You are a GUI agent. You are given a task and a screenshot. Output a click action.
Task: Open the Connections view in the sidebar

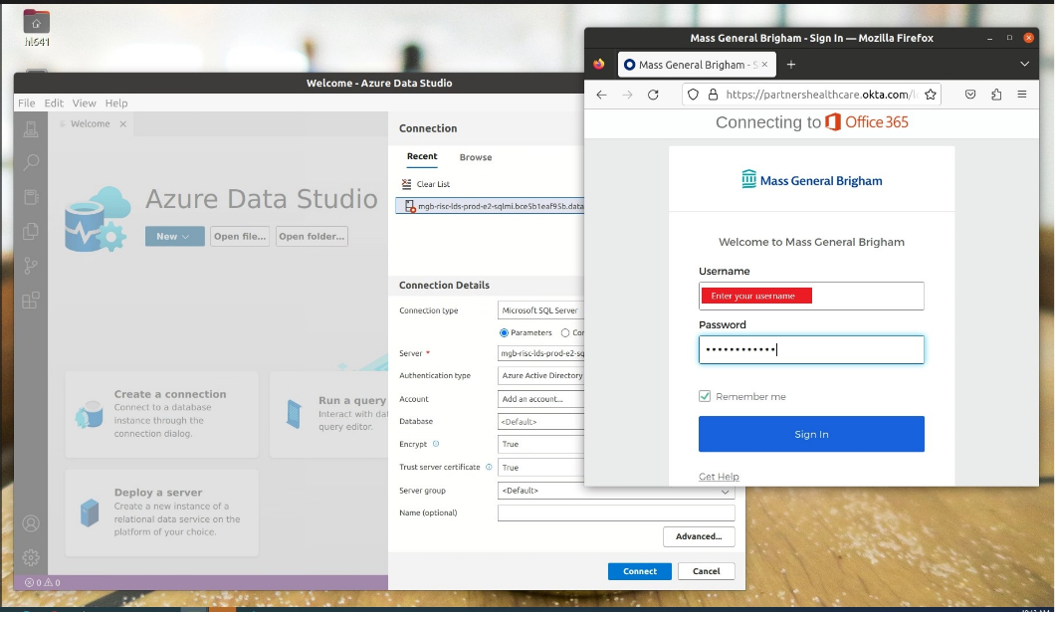(x=31, y=129)
